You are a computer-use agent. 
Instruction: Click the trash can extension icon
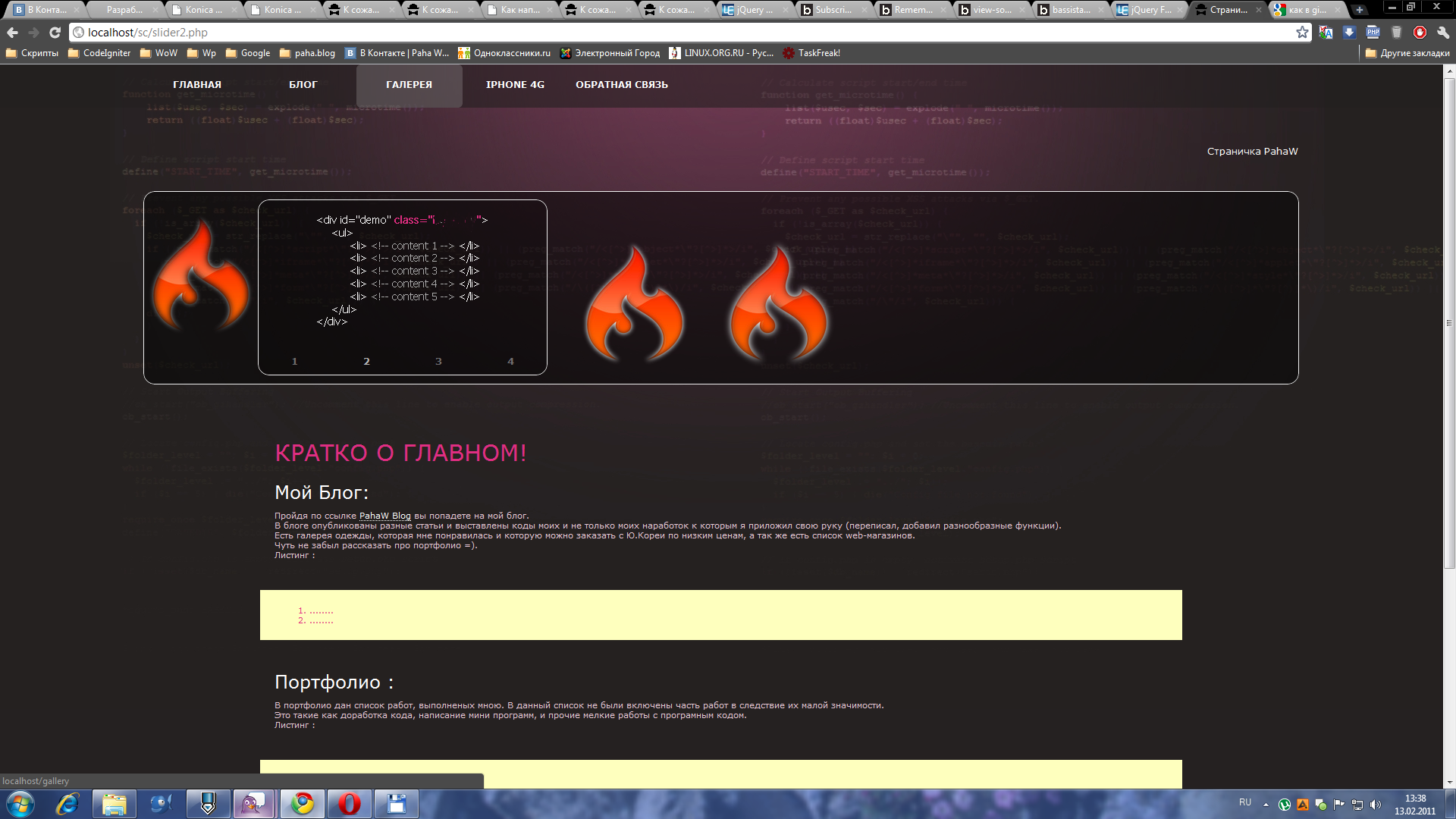tap(1397, 33)
